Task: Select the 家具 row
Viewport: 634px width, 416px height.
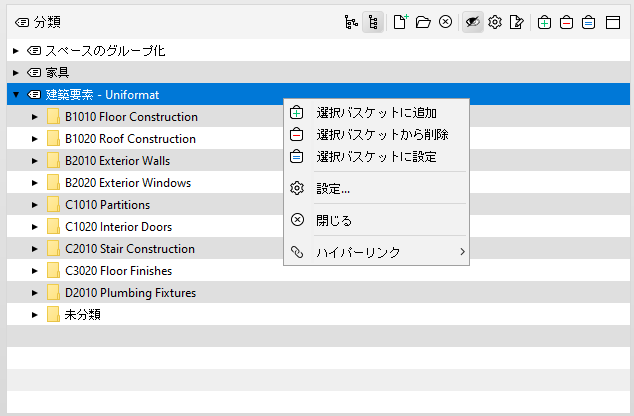Action: 318,73
